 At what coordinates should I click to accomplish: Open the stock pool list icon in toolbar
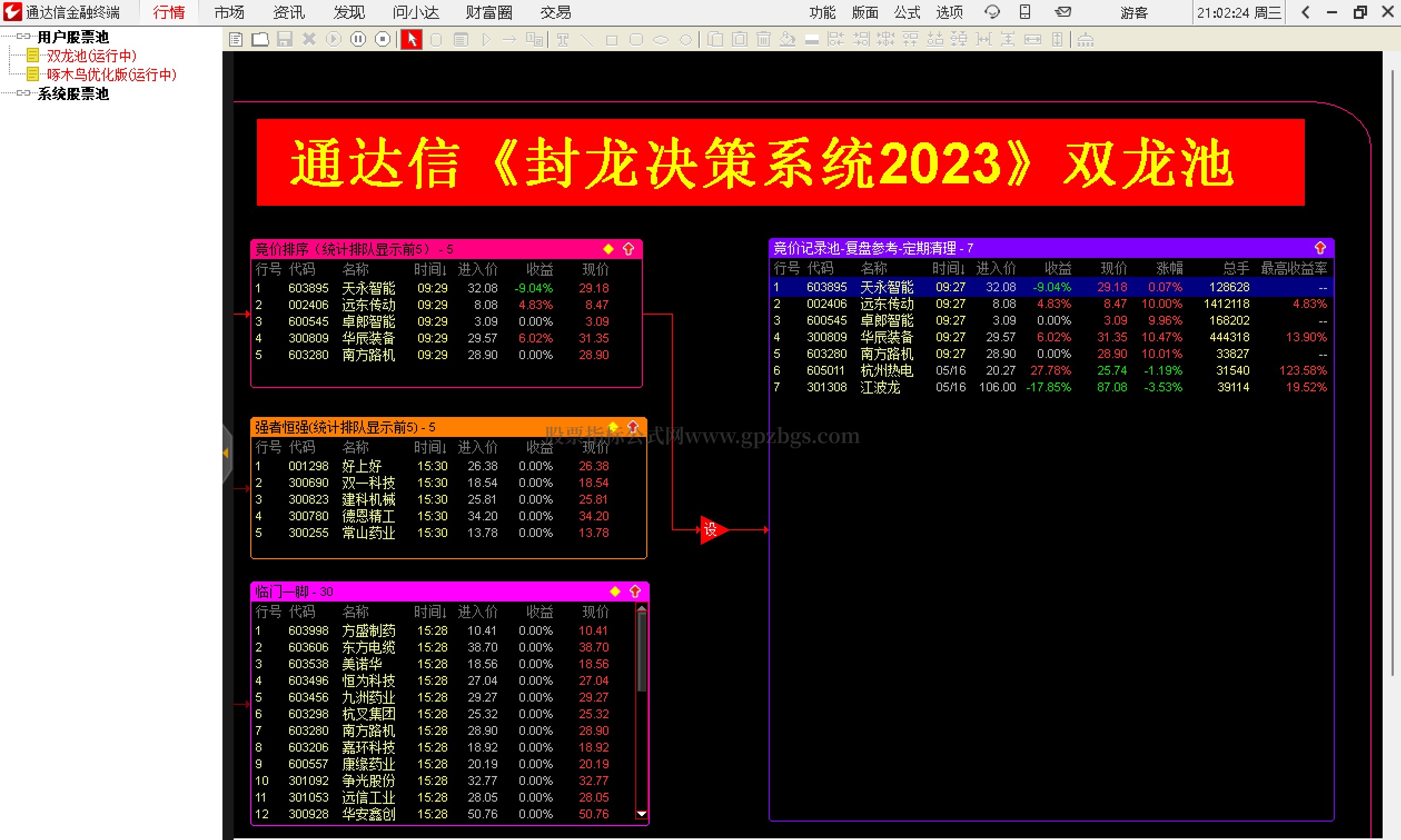[x=236, y=39]
